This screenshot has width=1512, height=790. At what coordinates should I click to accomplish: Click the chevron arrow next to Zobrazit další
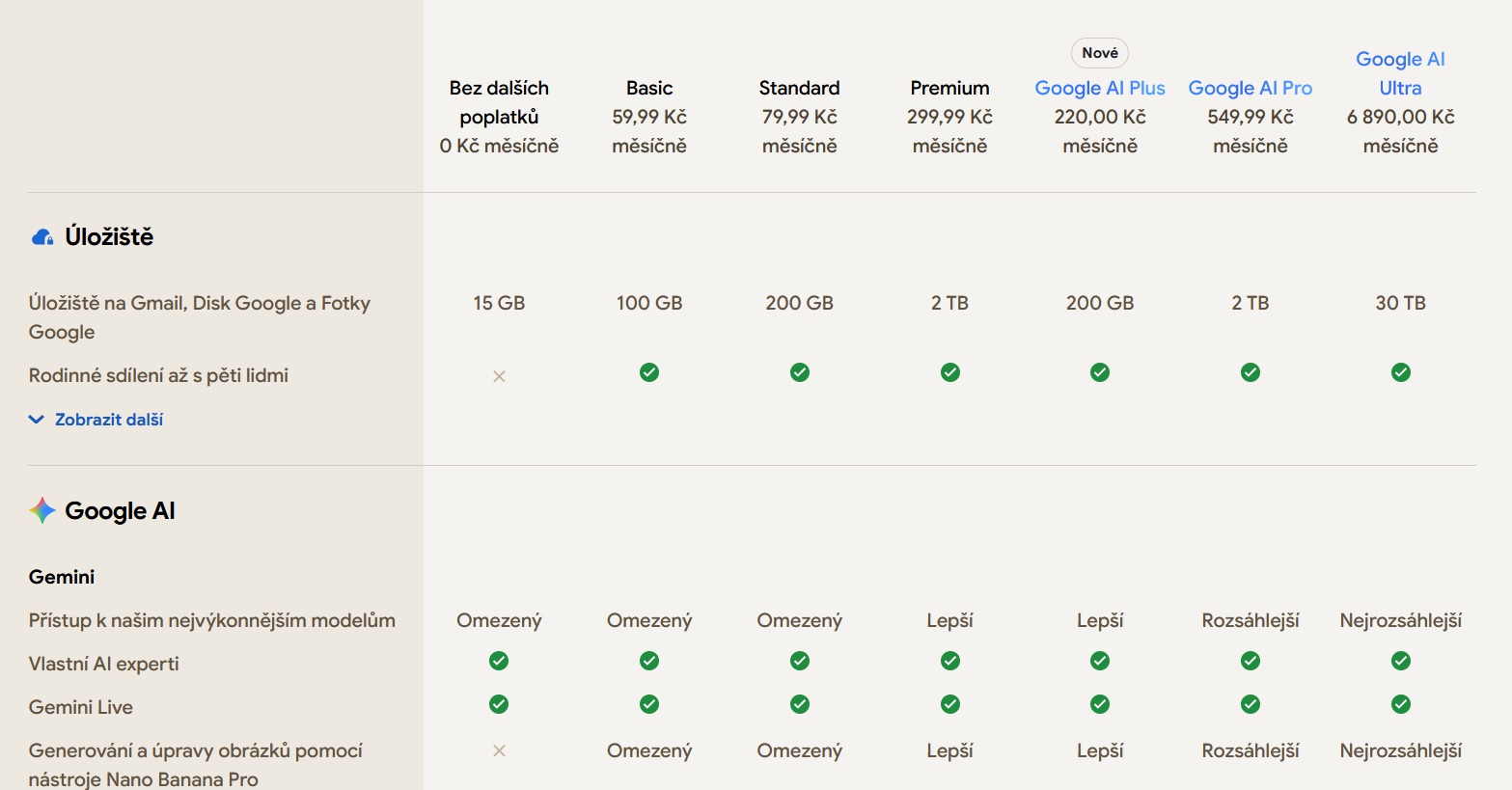37,420
